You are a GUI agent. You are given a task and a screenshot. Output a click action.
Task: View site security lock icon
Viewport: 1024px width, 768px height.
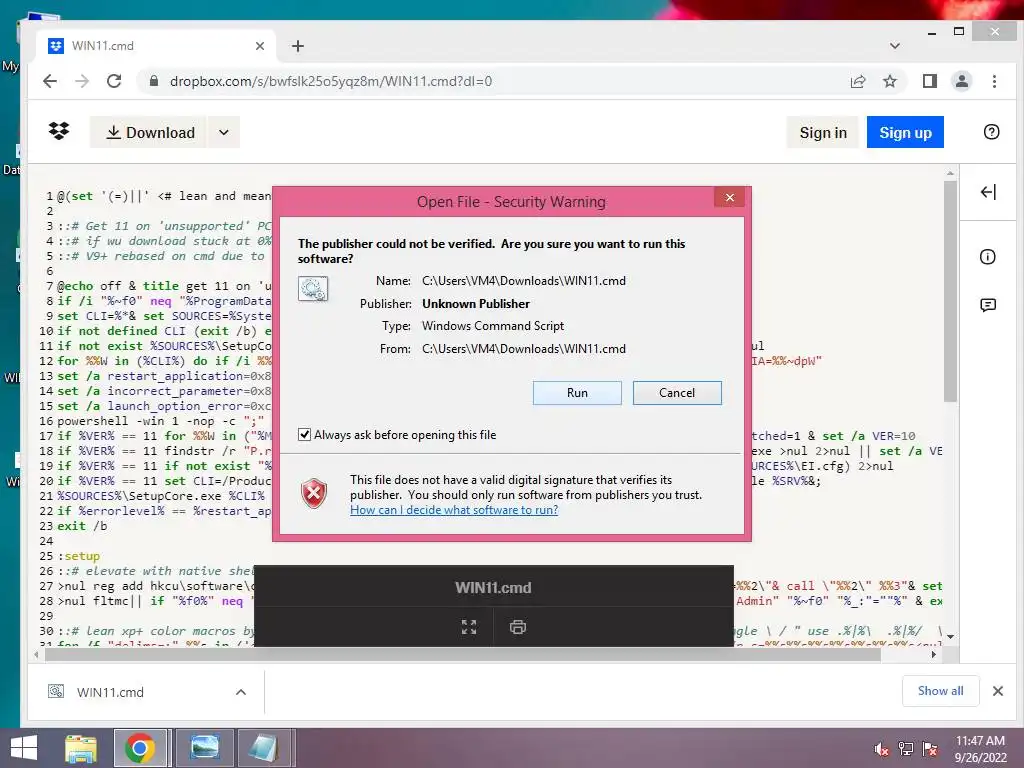[x=154, y=81]
